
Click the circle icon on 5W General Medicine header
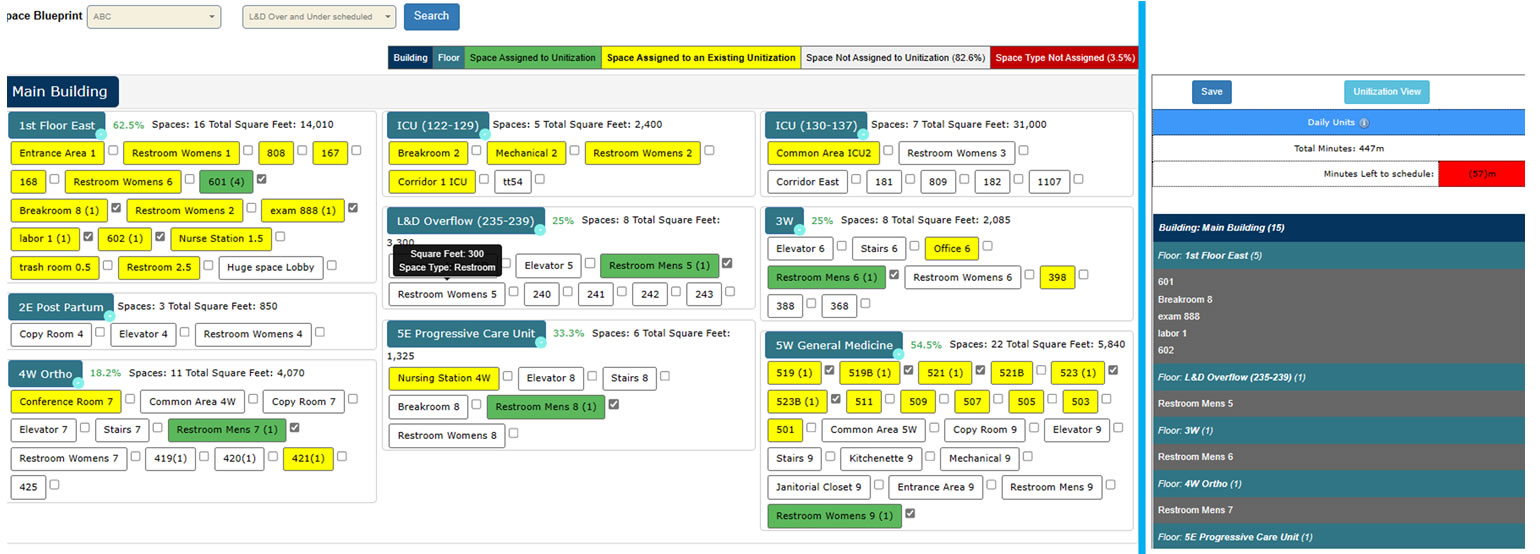(x=898, y=354)
